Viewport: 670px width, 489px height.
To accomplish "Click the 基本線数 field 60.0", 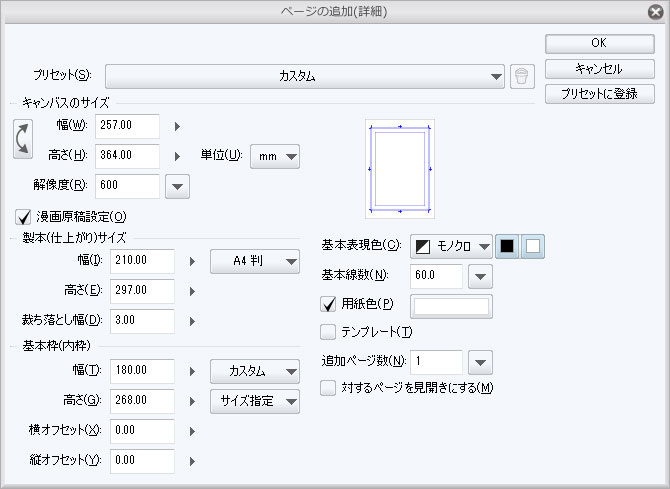I will (437, 276).
